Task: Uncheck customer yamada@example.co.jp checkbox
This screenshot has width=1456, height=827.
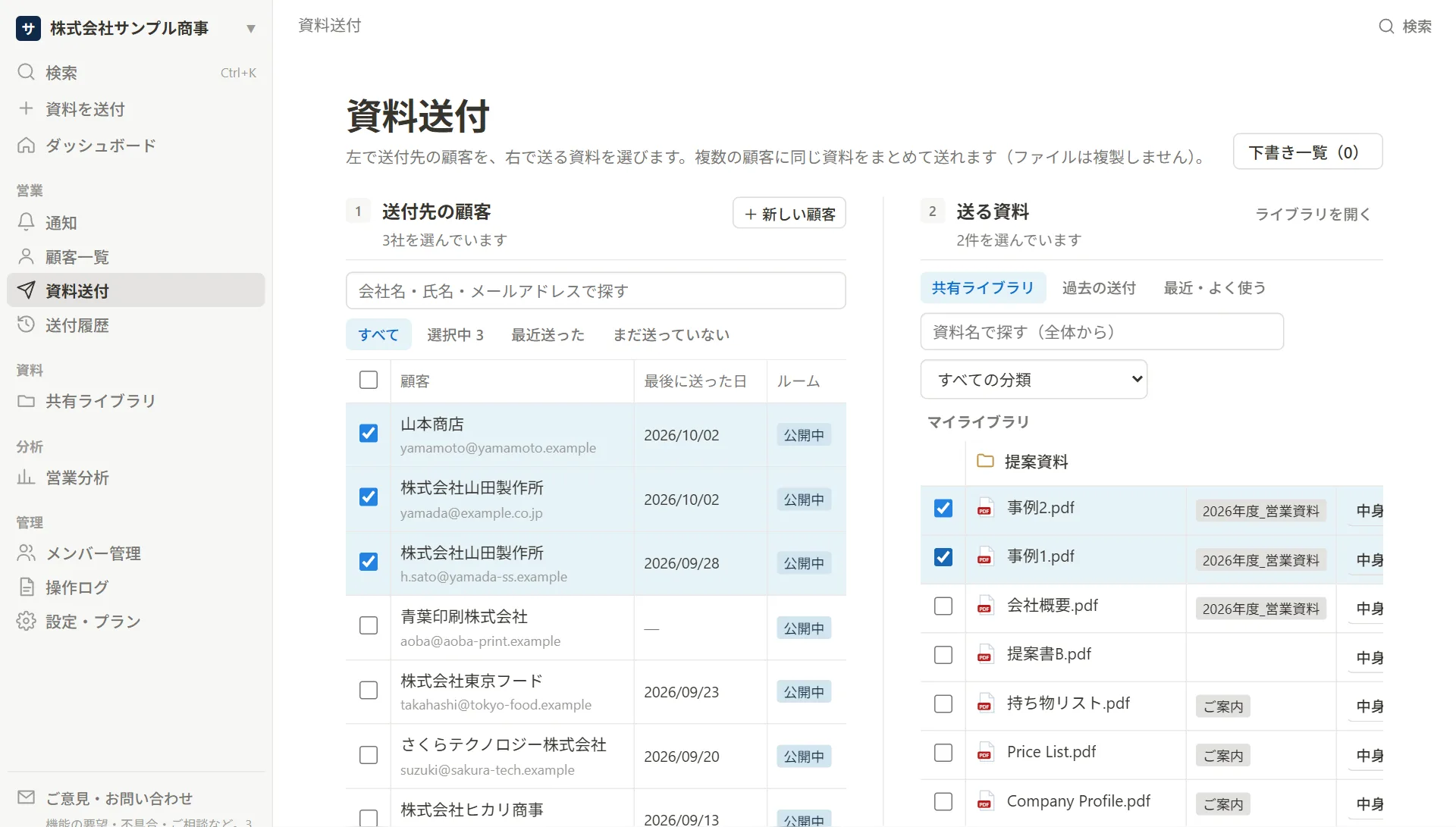Action: [369, 497]
